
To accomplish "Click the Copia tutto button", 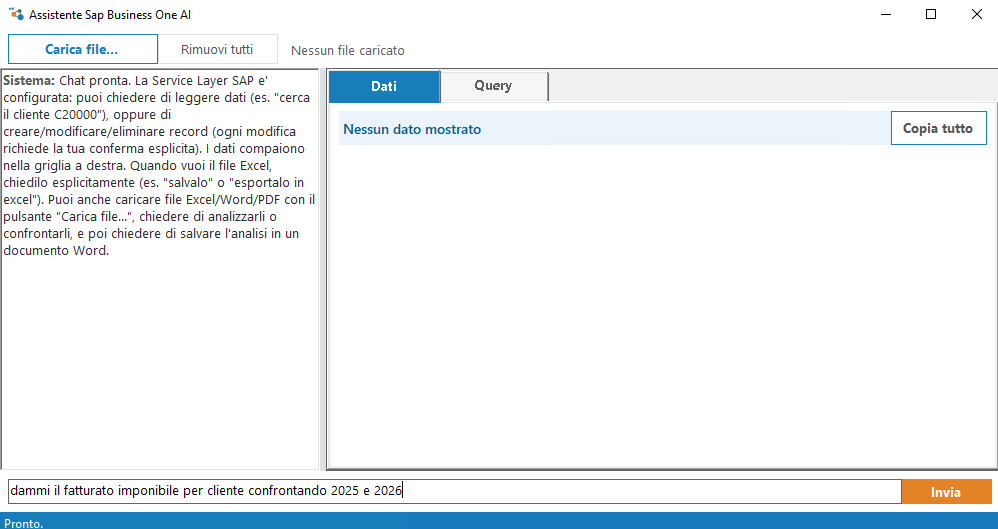I will point(938,128).
